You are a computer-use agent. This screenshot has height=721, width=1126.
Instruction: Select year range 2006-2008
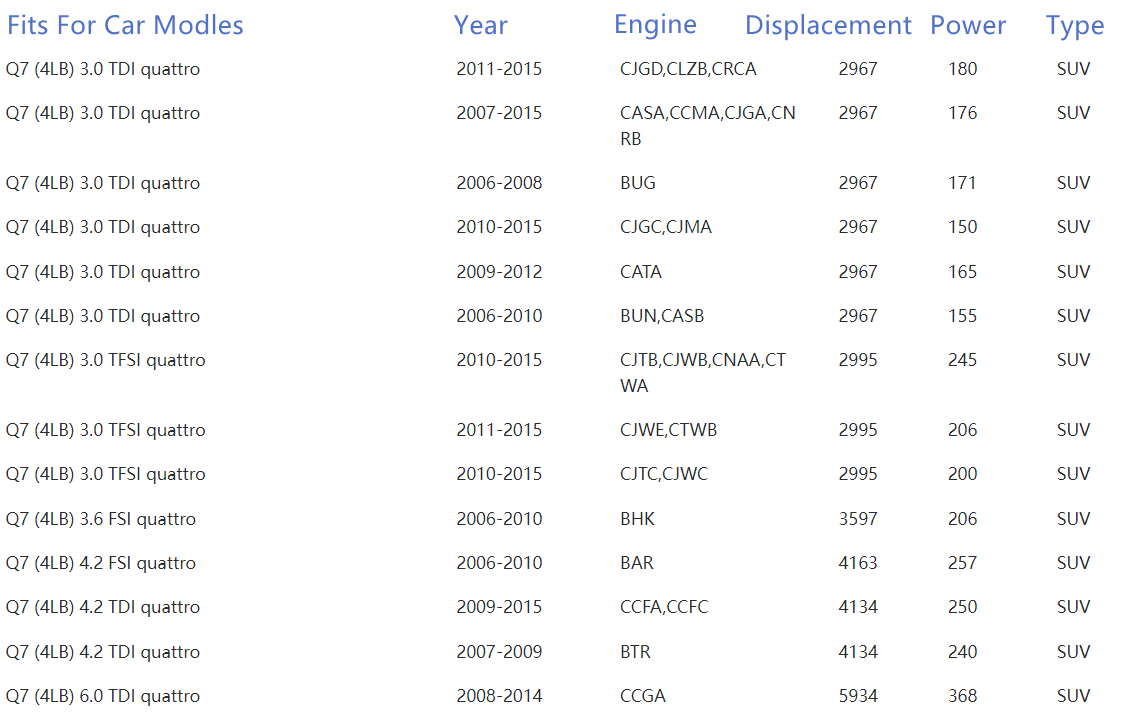pos(499,183)
